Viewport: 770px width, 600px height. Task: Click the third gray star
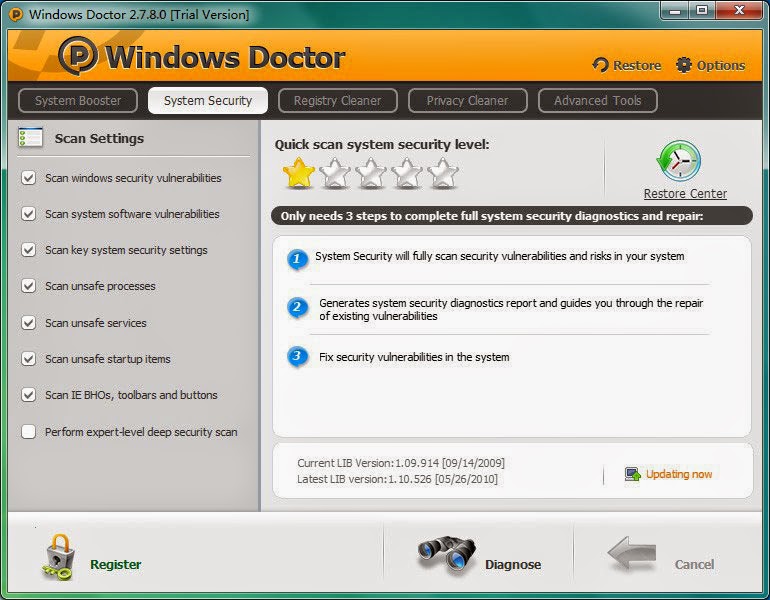point(371,173)
